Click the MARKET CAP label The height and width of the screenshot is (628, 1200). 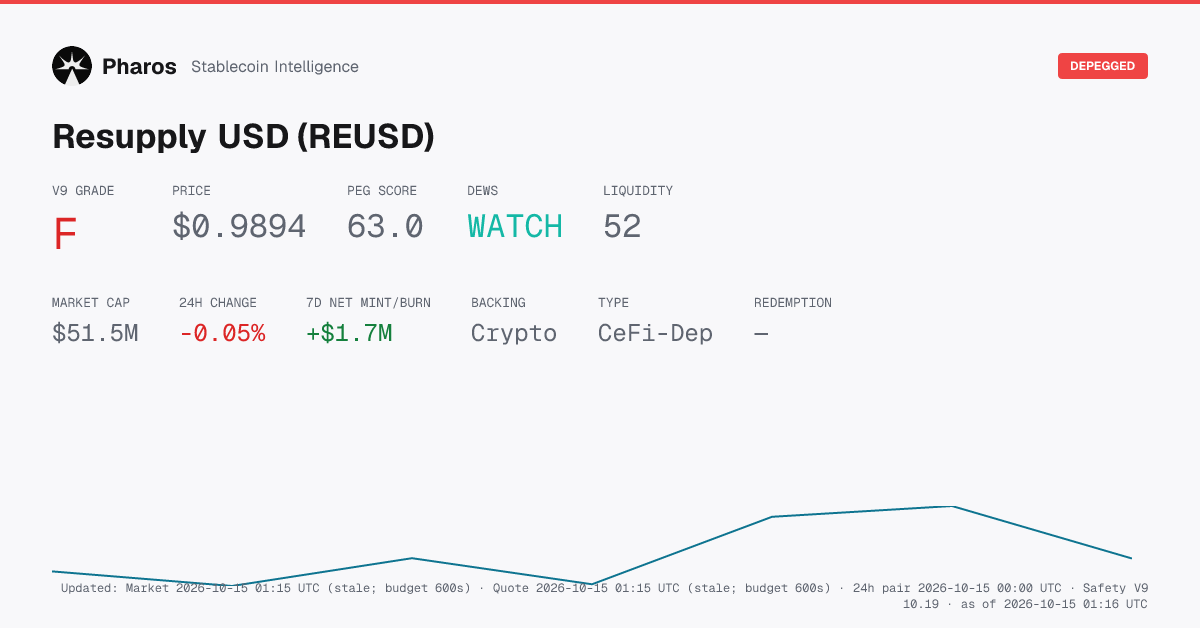tap(91, 303)
